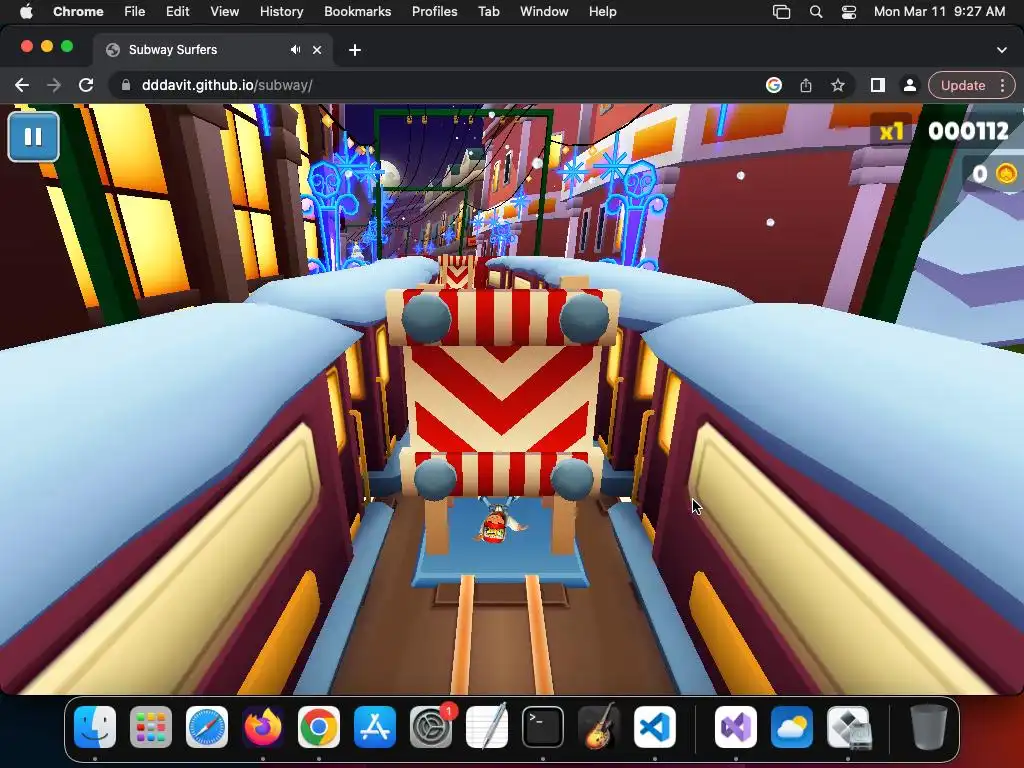Close the Subway Surfers tab
This screenshot has height=768, width=1024.
click(317, 50)
